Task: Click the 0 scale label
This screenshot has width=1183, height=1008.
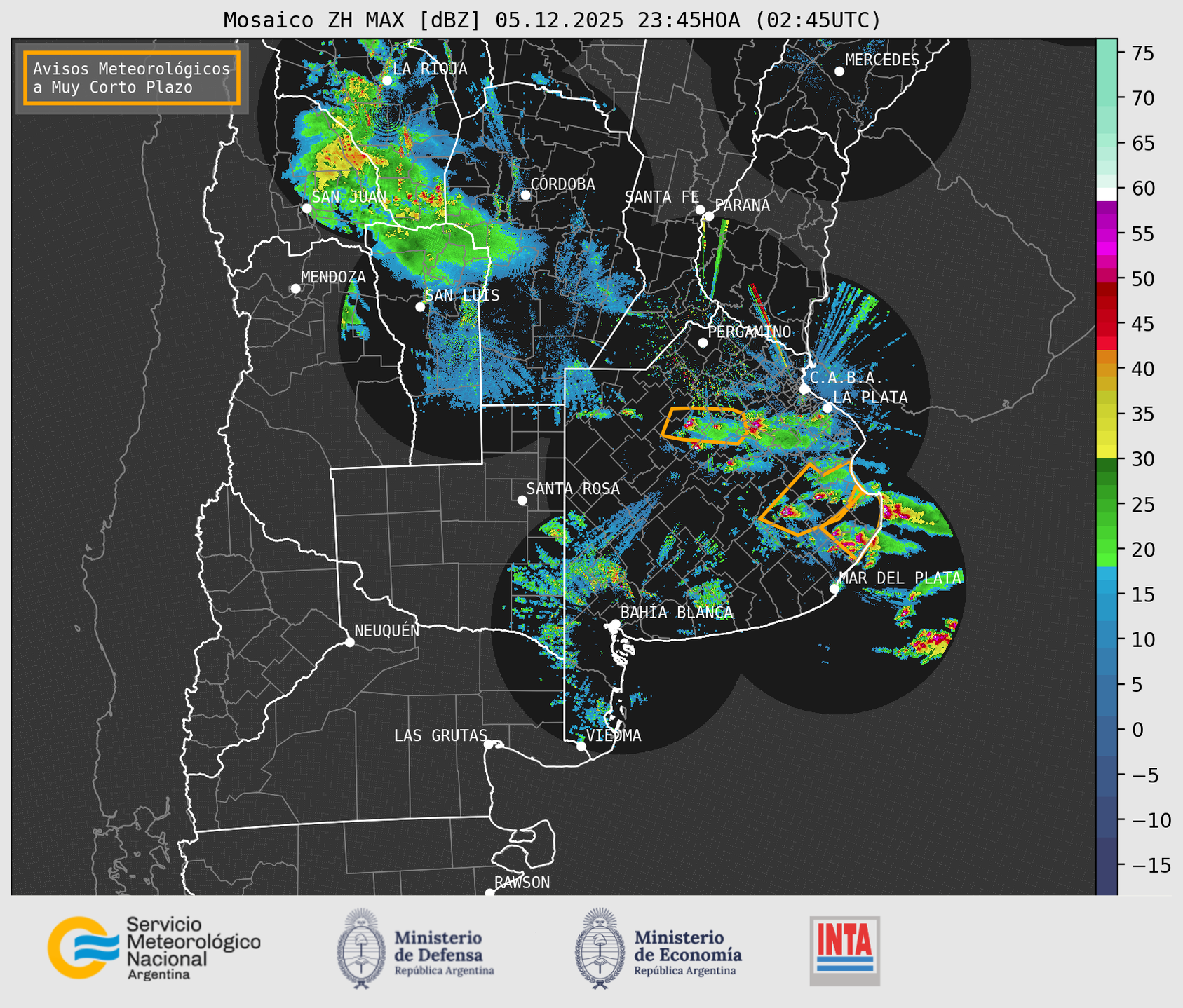Action: [x=1137, y=730]
